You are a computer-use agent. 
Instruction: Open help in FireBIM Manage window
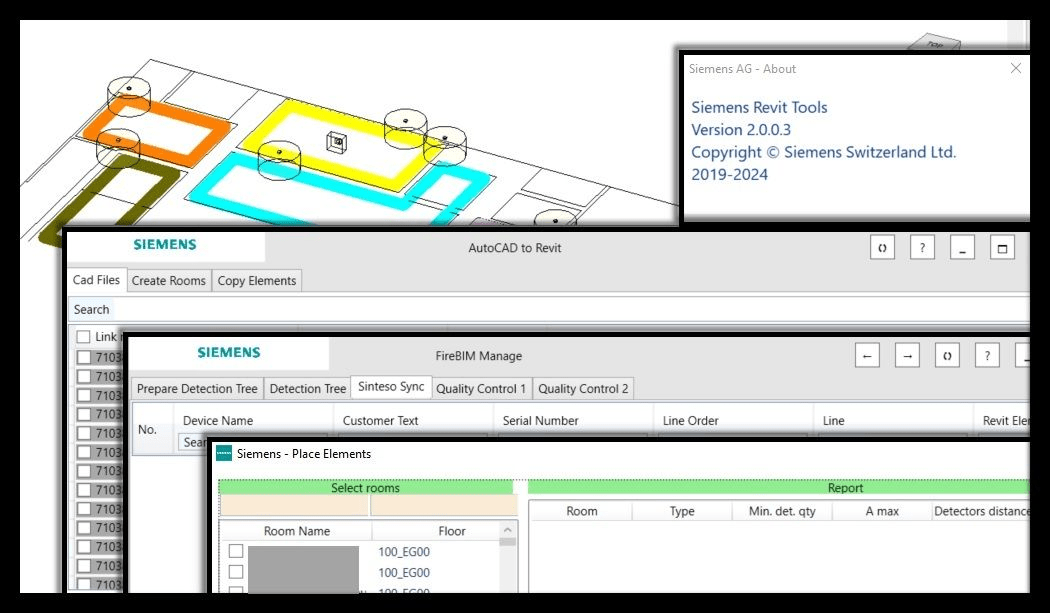987,356
